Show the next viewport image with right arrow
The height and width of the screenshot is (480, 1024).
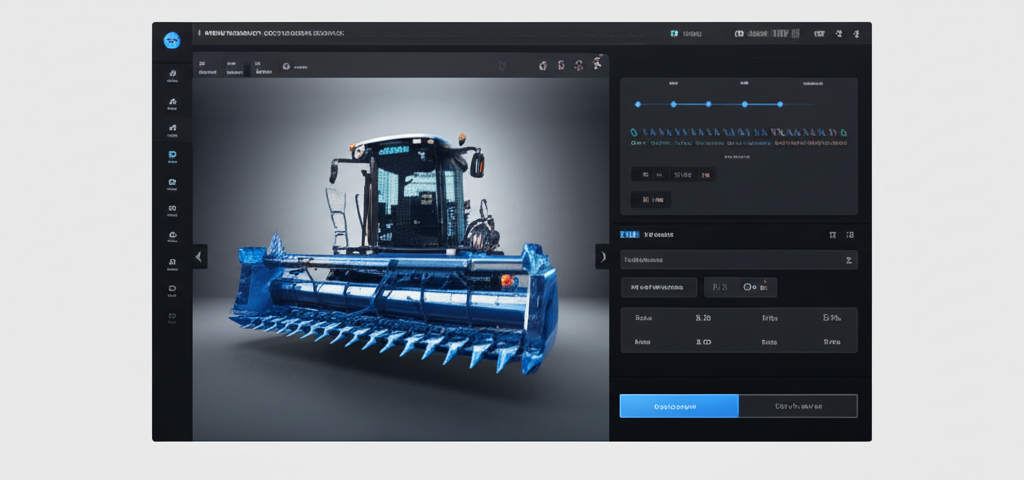[602, 257]
